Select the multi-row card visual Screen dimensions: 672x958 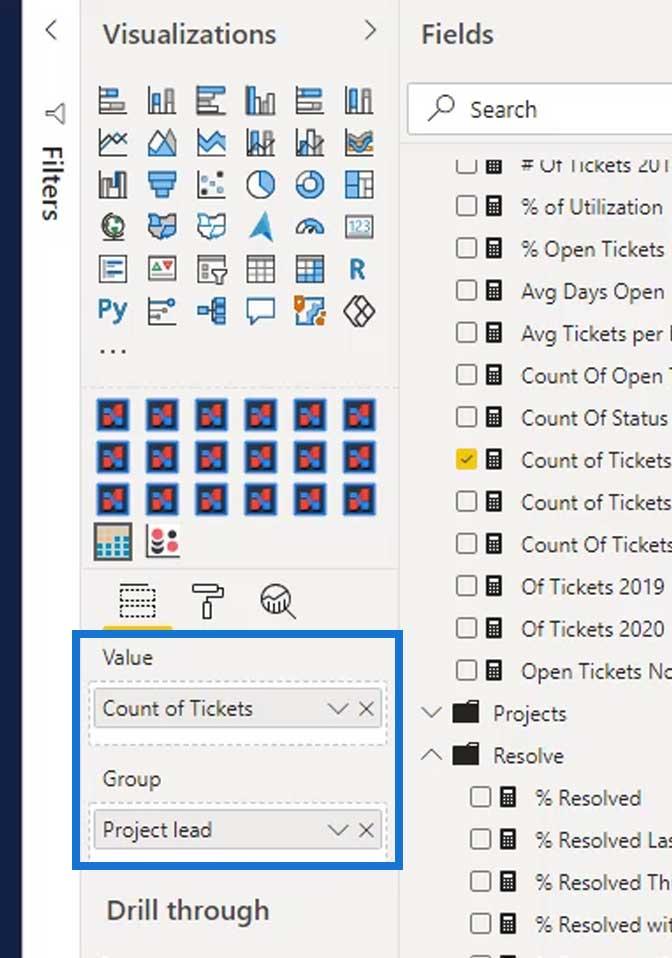point(113,269)
